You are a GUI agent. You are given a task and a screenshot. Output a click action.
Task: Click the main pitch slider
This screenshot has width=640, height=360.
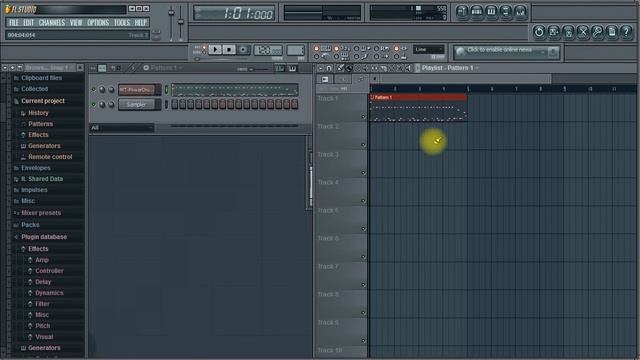pos(181,23)
